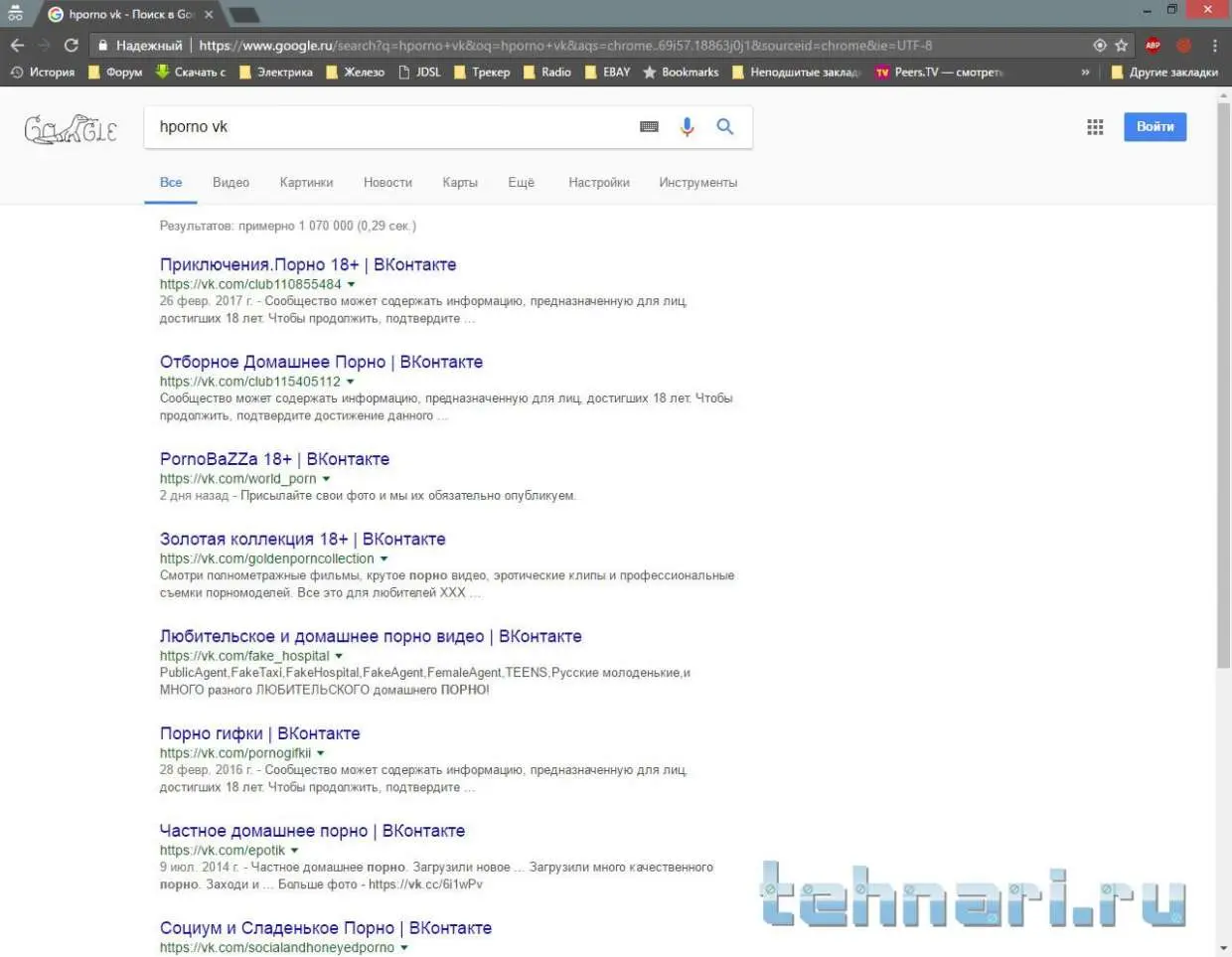The image size is (1232, 957).
Task: Click the secure padlock icon in address bar
Action: click(102, 45)
